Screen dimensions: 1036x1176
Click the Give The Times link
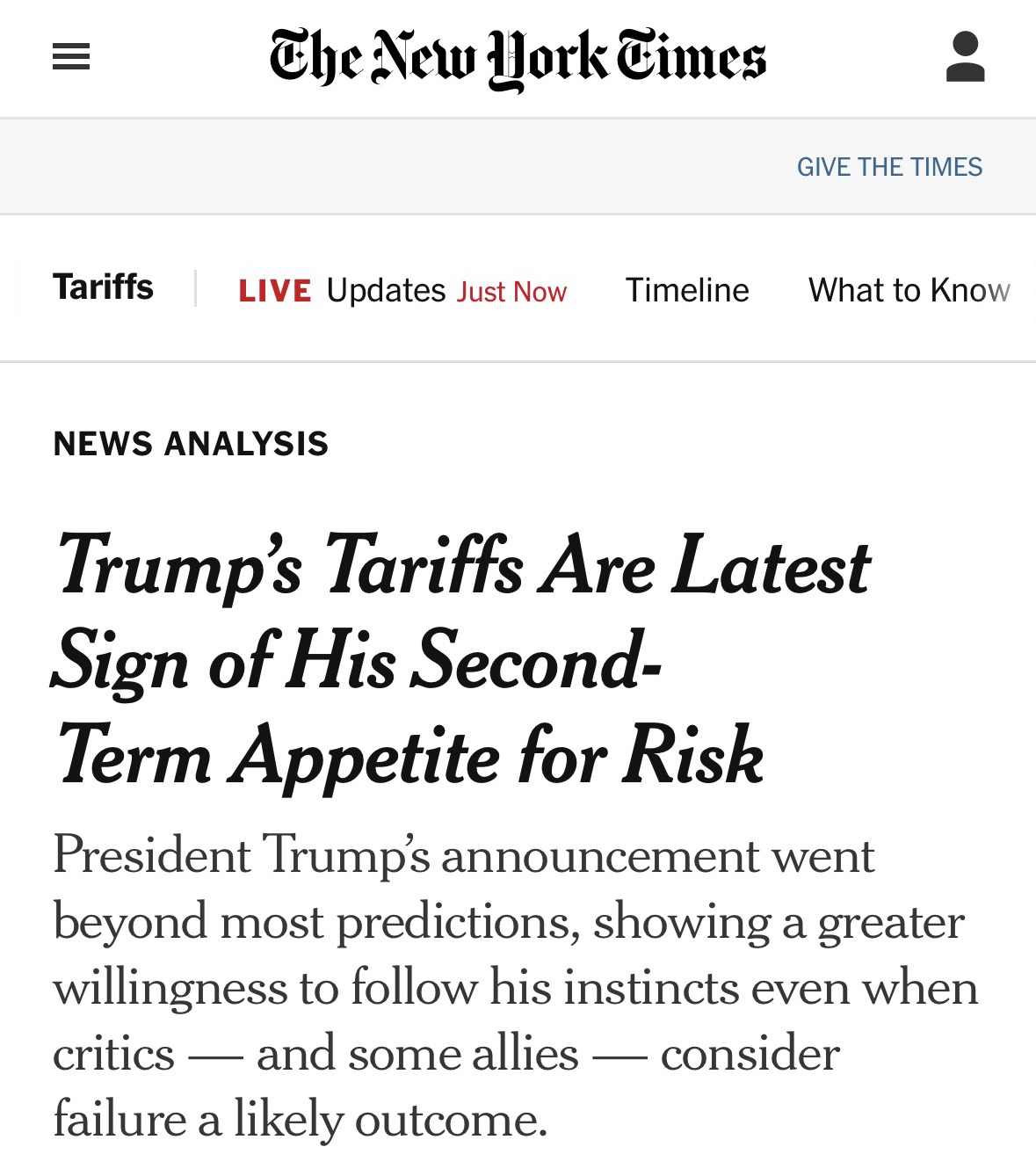[x=889, y=167]
